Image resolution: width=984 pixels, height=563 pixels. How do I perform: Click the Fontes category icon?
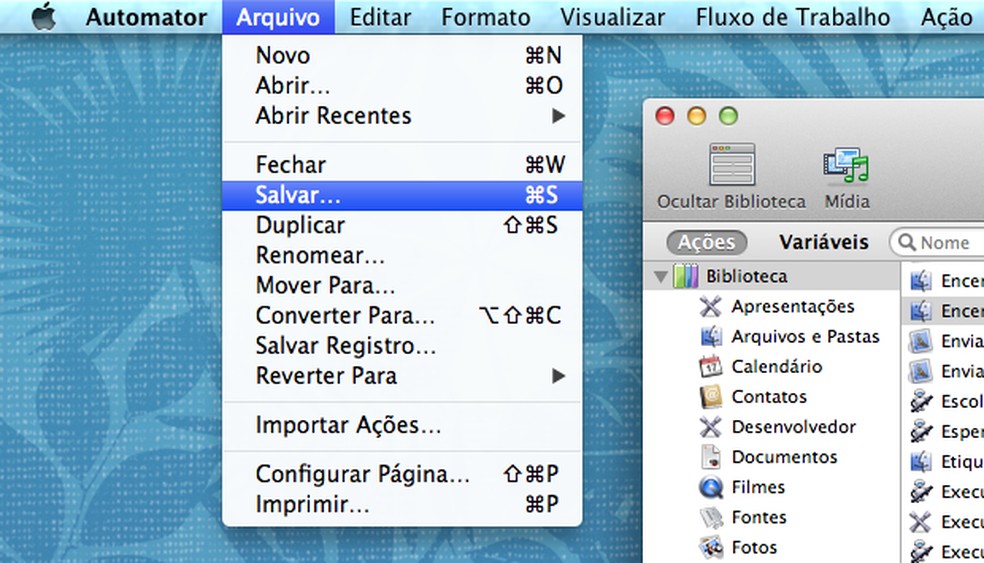(712, 518)
